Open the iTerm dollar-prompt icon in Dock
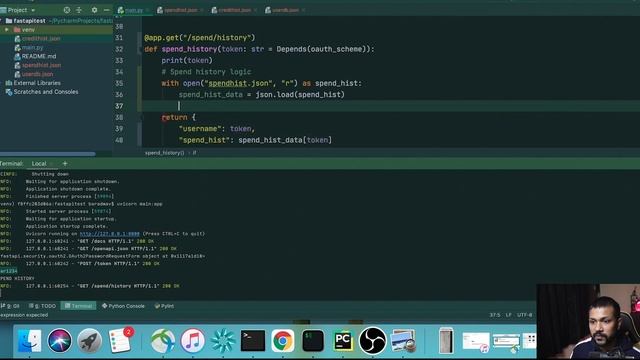640x360 pixels. [313, 340]
